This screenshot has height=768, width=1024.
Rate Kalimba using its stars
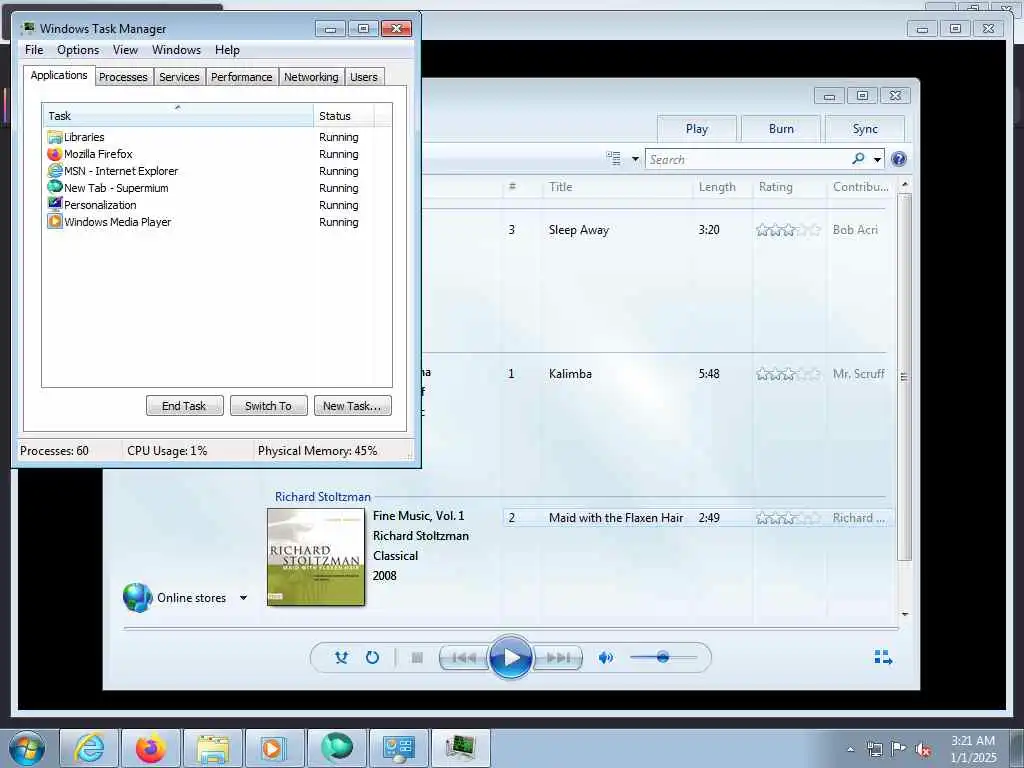pyautogui.click(x=788, y=374)
